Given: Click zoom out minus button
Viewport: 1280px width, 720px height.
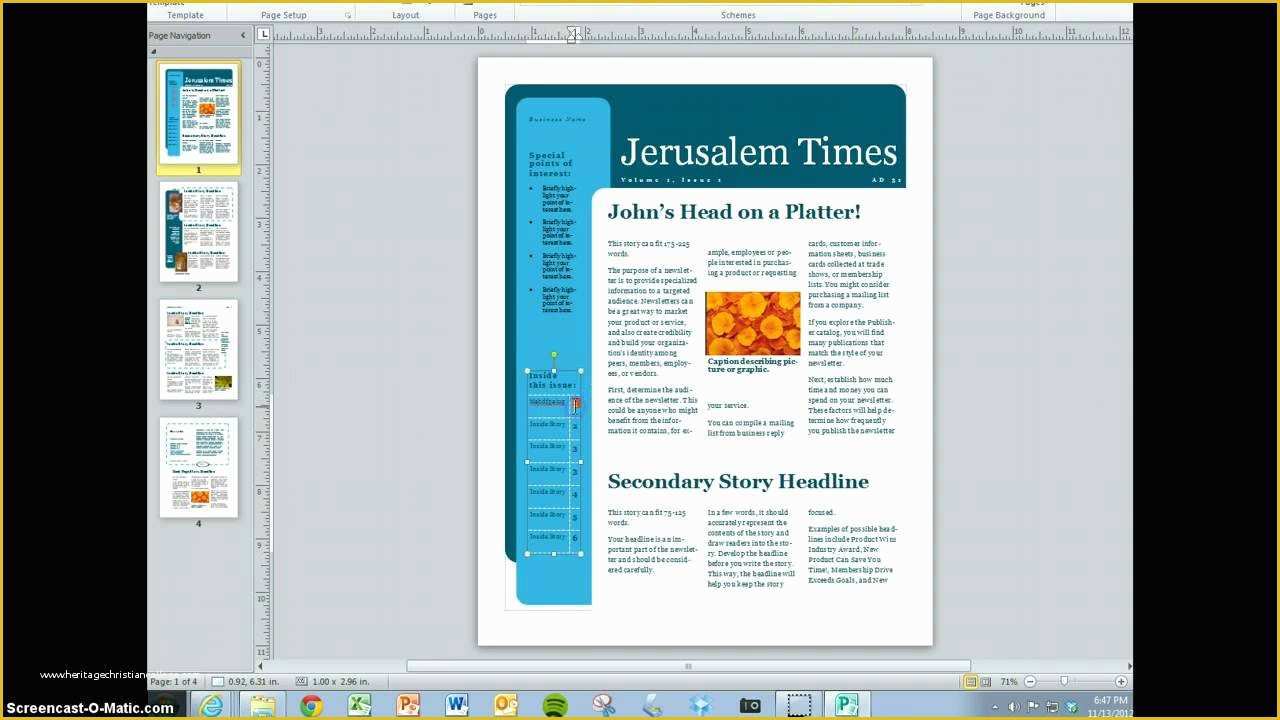Looking at the screenshot, I should click(x=1030, y=682).
